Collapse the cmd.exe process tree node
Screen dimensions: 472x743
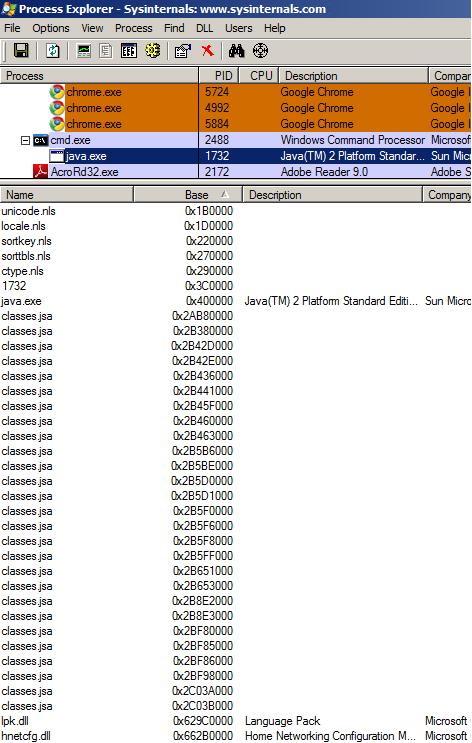25,140
